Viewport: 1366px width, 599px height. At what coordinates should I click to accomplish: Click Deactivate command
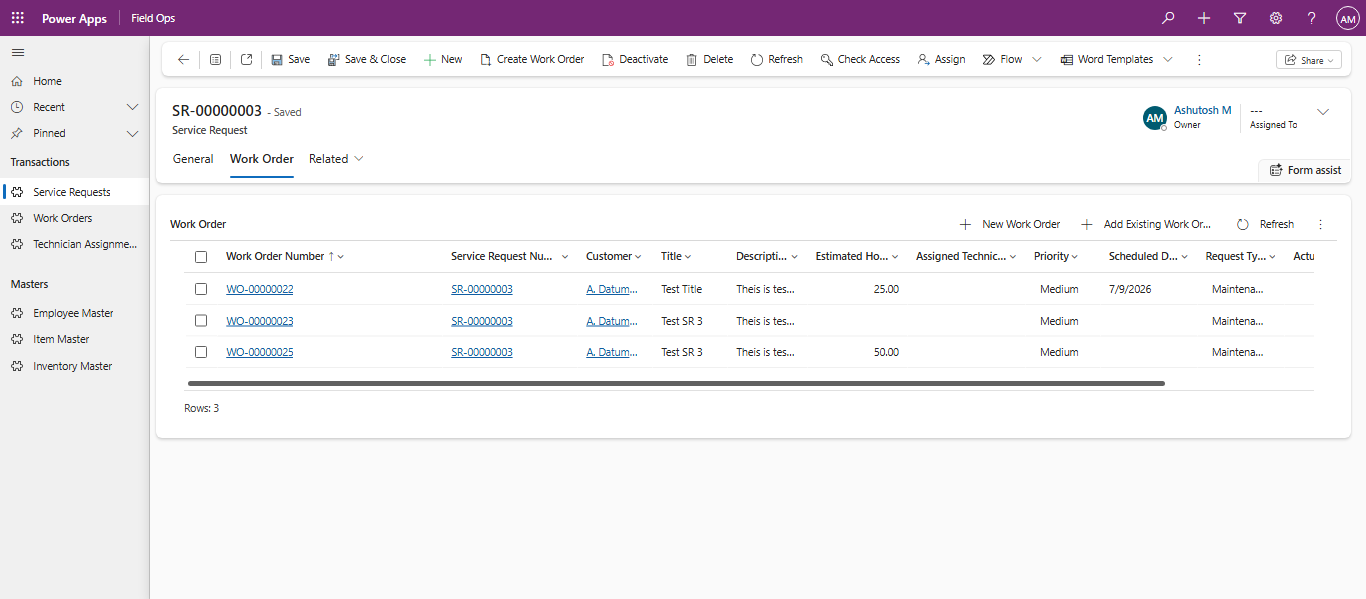coord(635,60)
